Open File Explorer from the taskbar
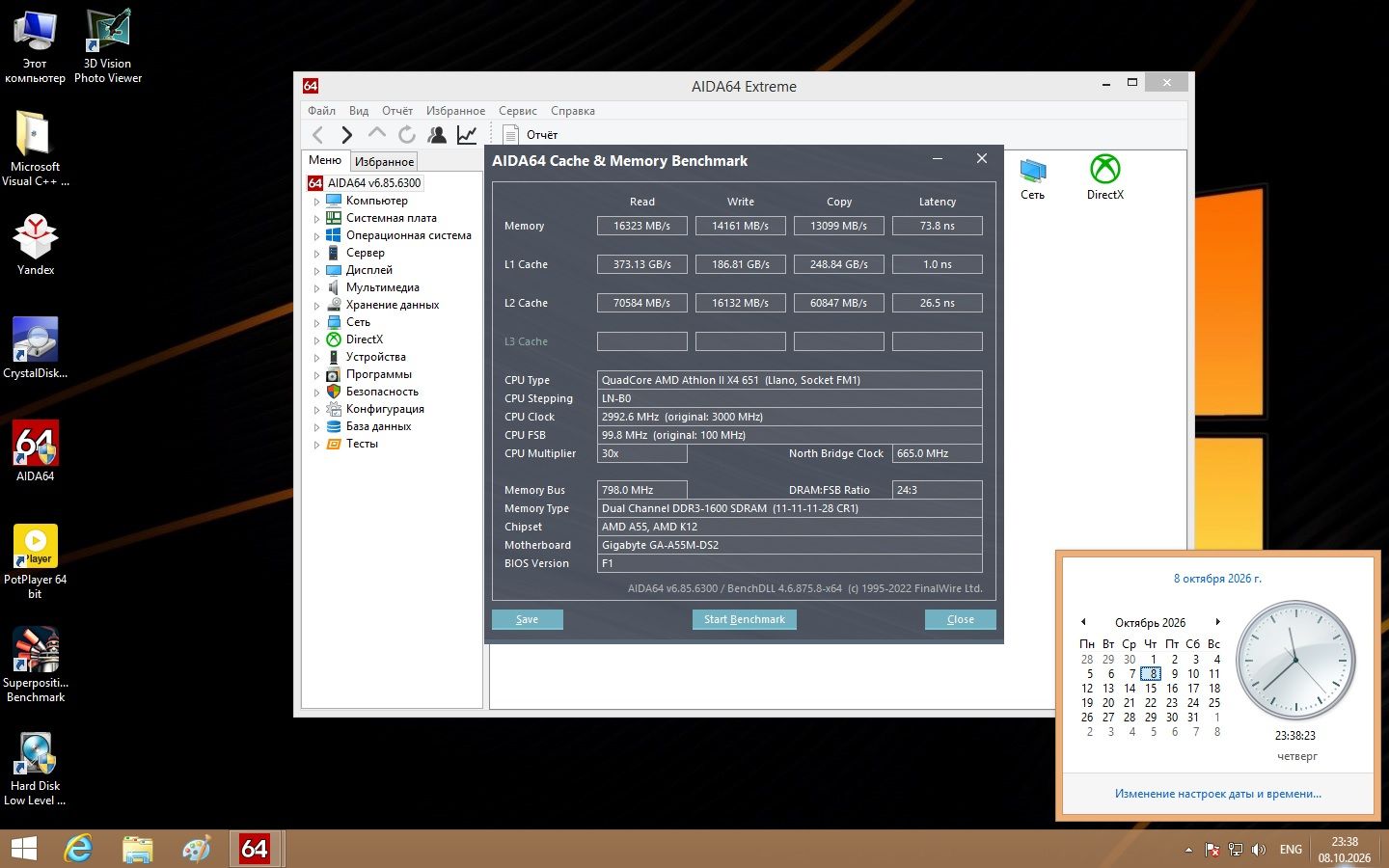Viewport: 1389px width, 868px height. 137,849
